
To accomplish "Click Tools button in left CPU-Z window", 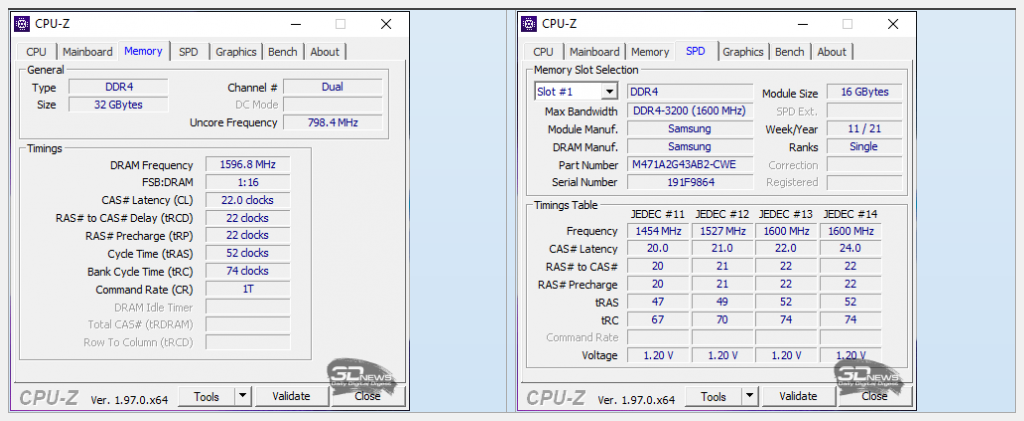I will tap(206, 396).
